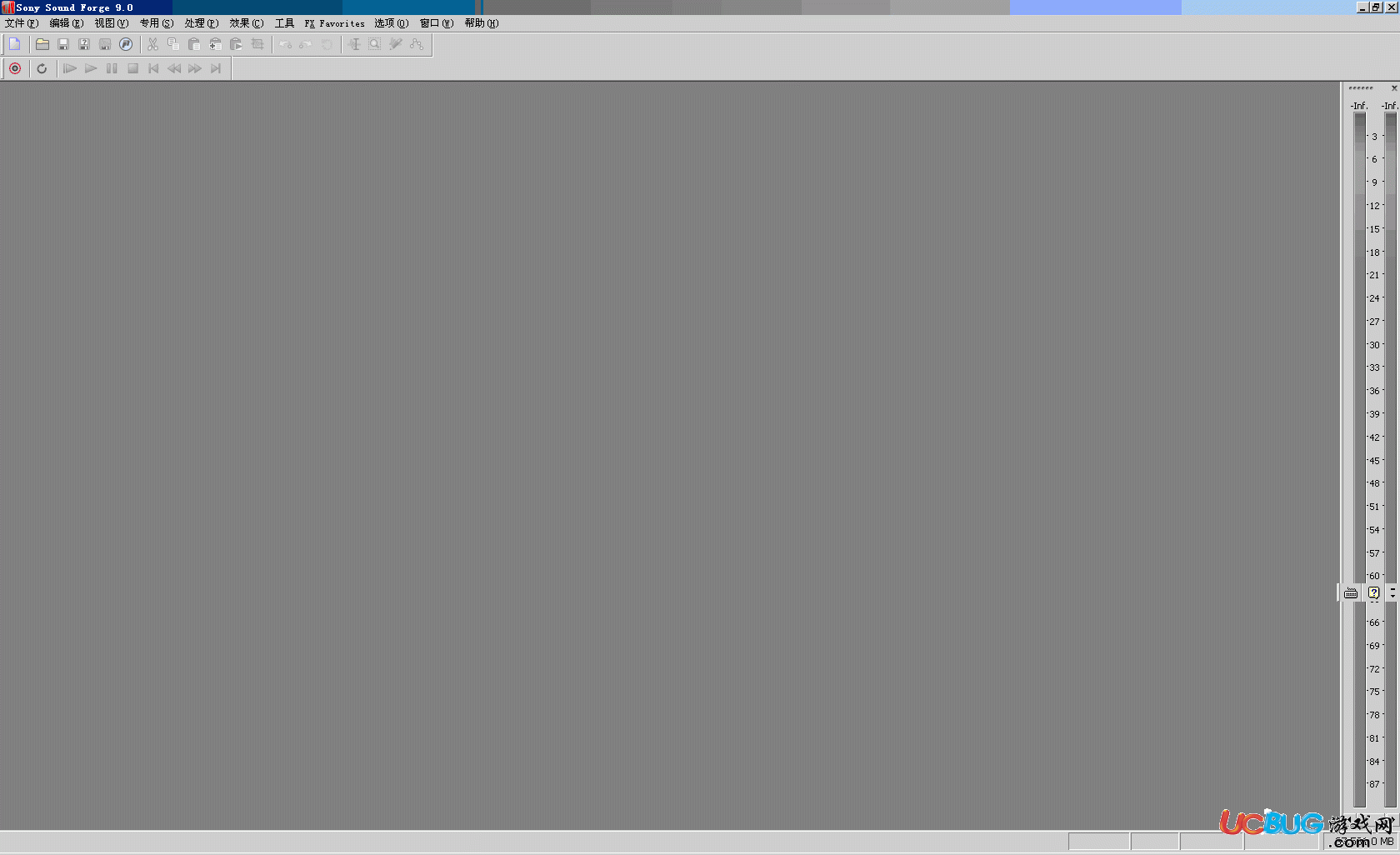Click the Paste clipboard icon
1400x855 pixels.
(x=194, y=44)
